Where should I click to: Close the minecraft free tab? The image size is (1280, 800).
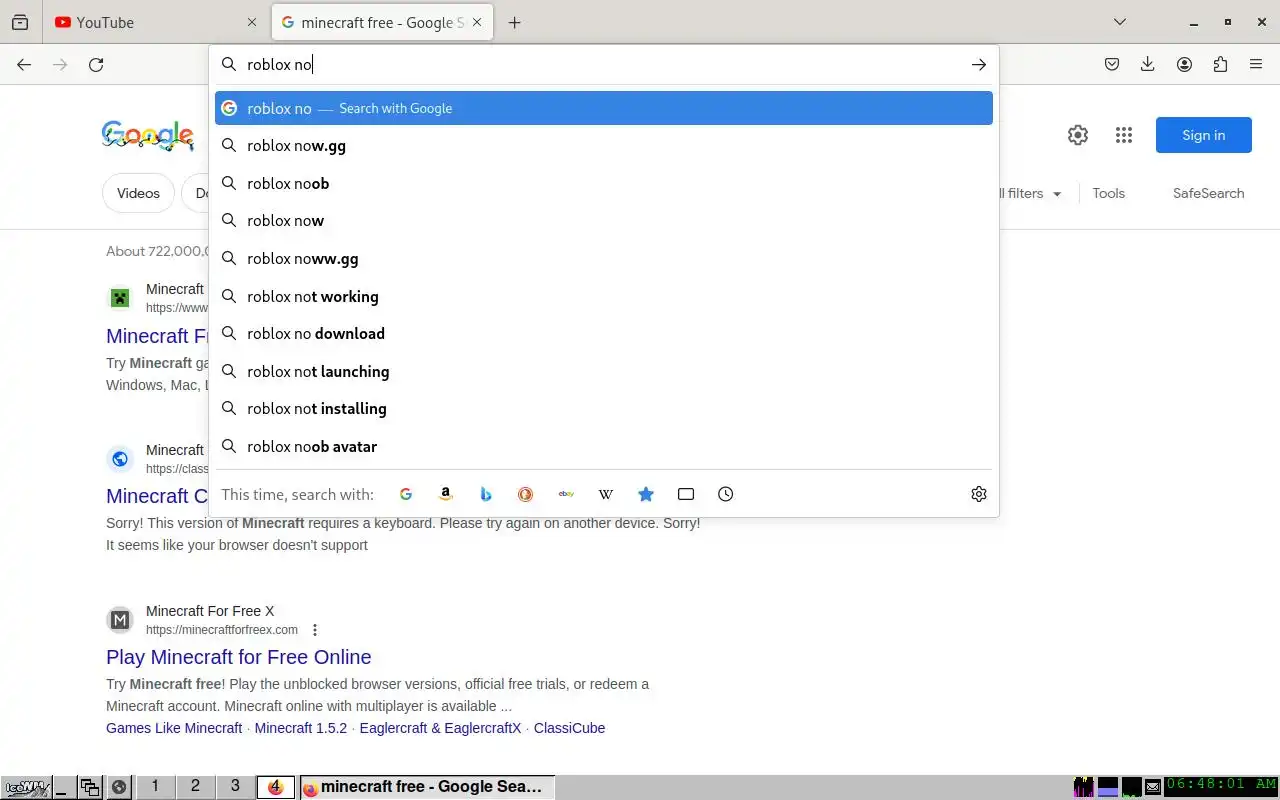pyautogui.click(x=477, y=22)
